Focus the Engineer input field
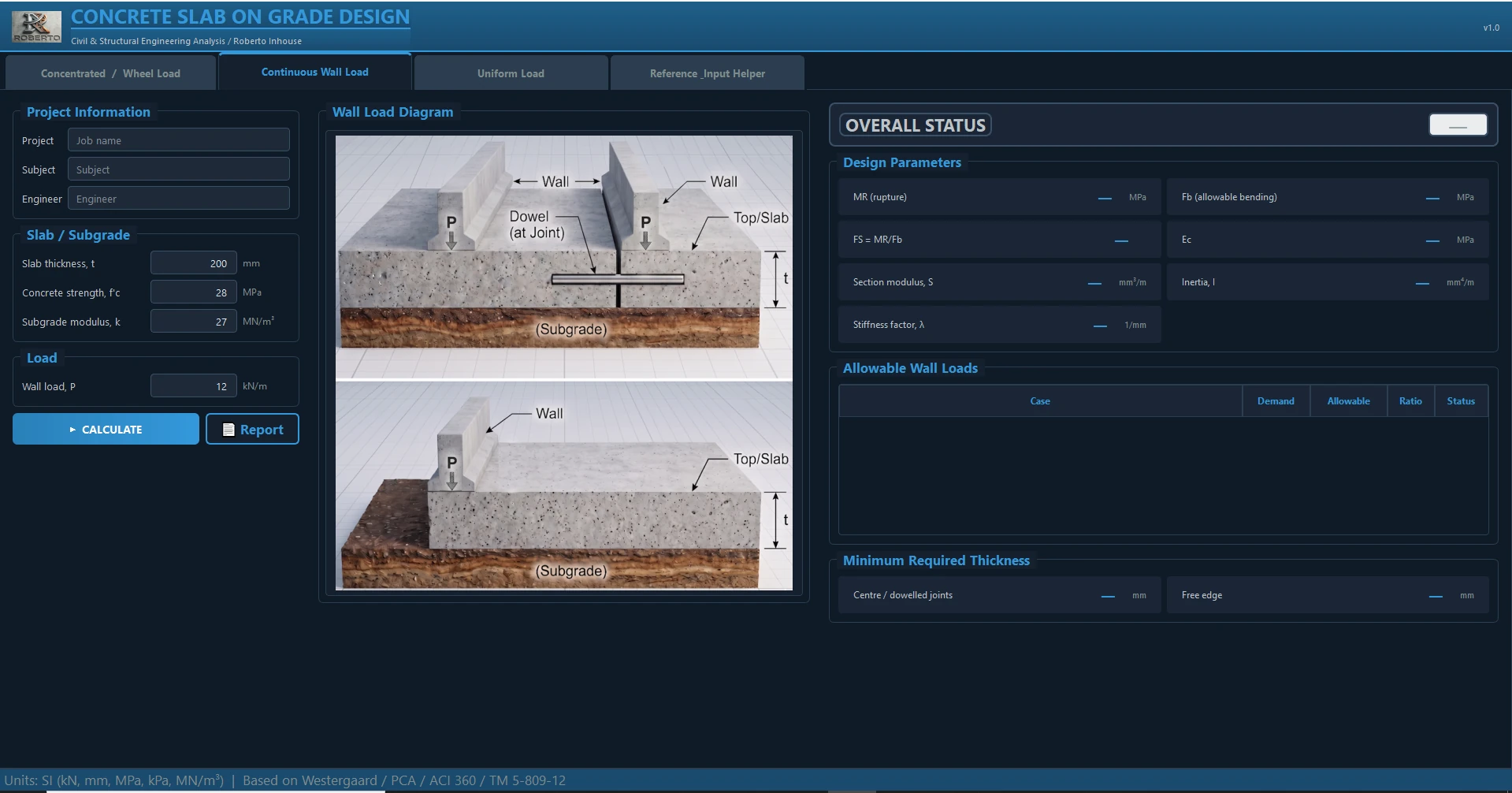1512x793 pixels. [179, 199]
